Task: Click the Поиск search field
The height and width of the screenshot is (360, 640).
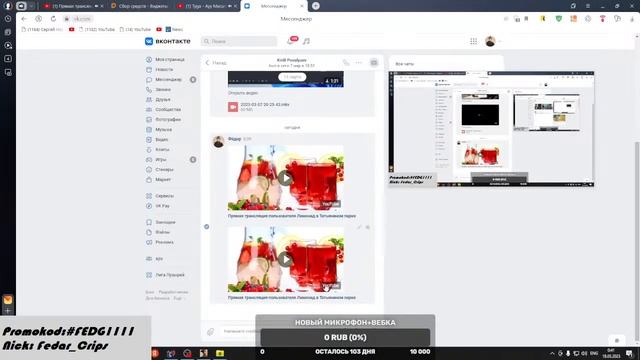Action: [x=239, y=41]
